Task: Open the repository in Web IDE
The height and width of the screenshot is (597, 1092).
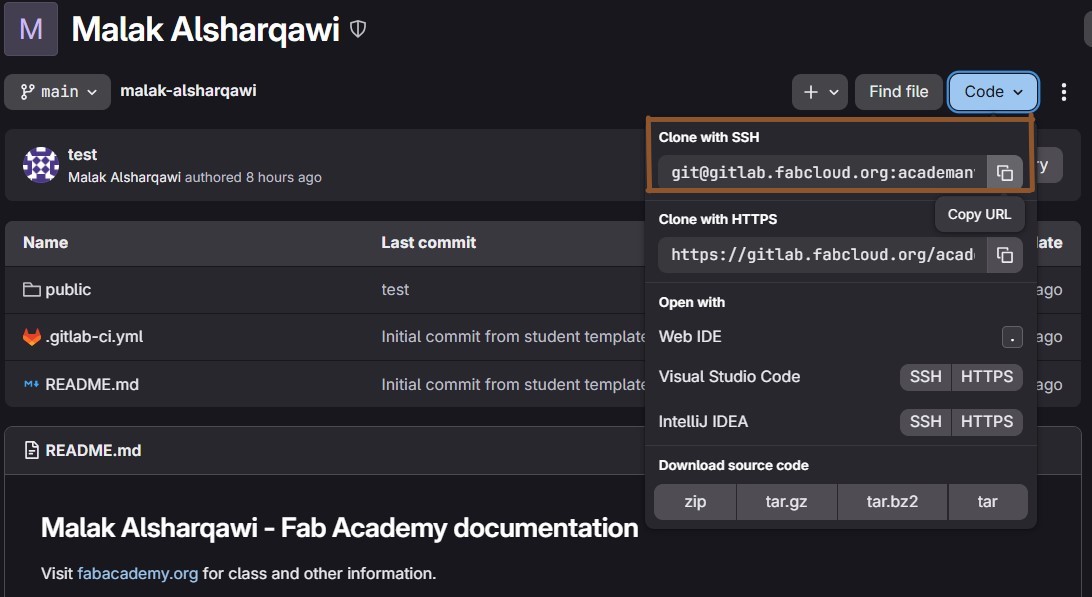Action: click(689, 337)
